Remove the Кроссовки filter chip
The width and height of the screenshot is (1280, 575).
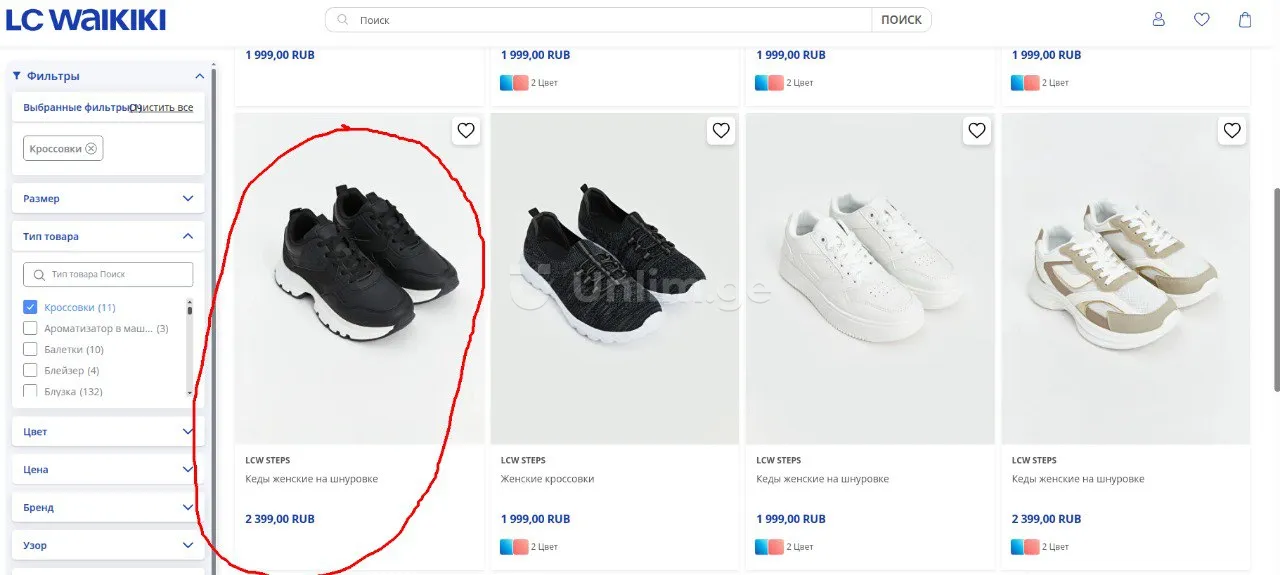click(91, 149)
